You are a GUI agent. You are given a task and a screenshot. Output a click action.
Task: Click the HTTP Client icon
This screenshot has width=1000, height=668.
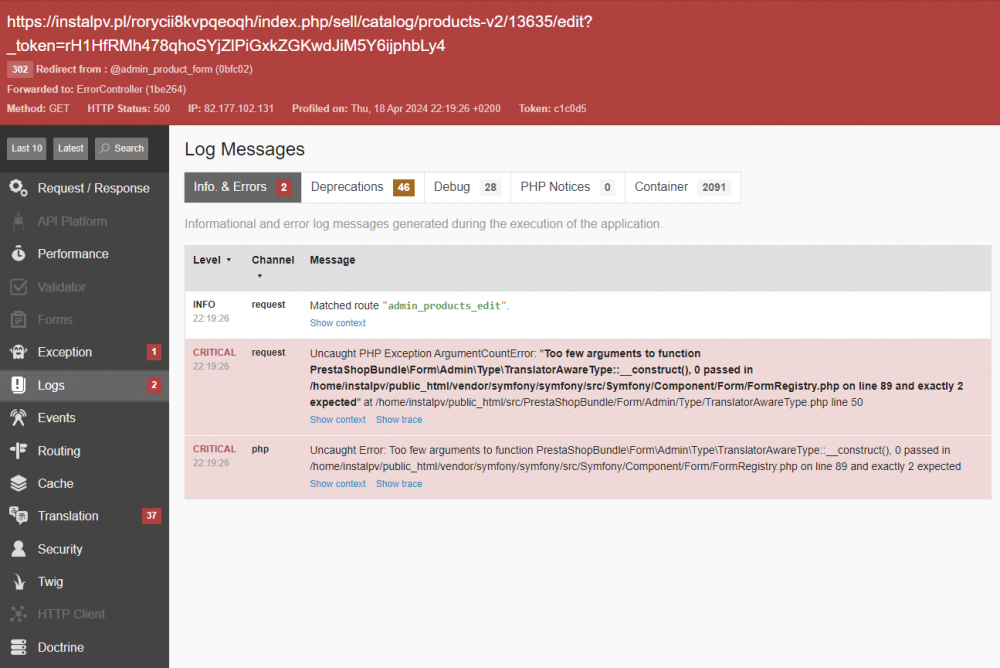(x=18, y=614)
